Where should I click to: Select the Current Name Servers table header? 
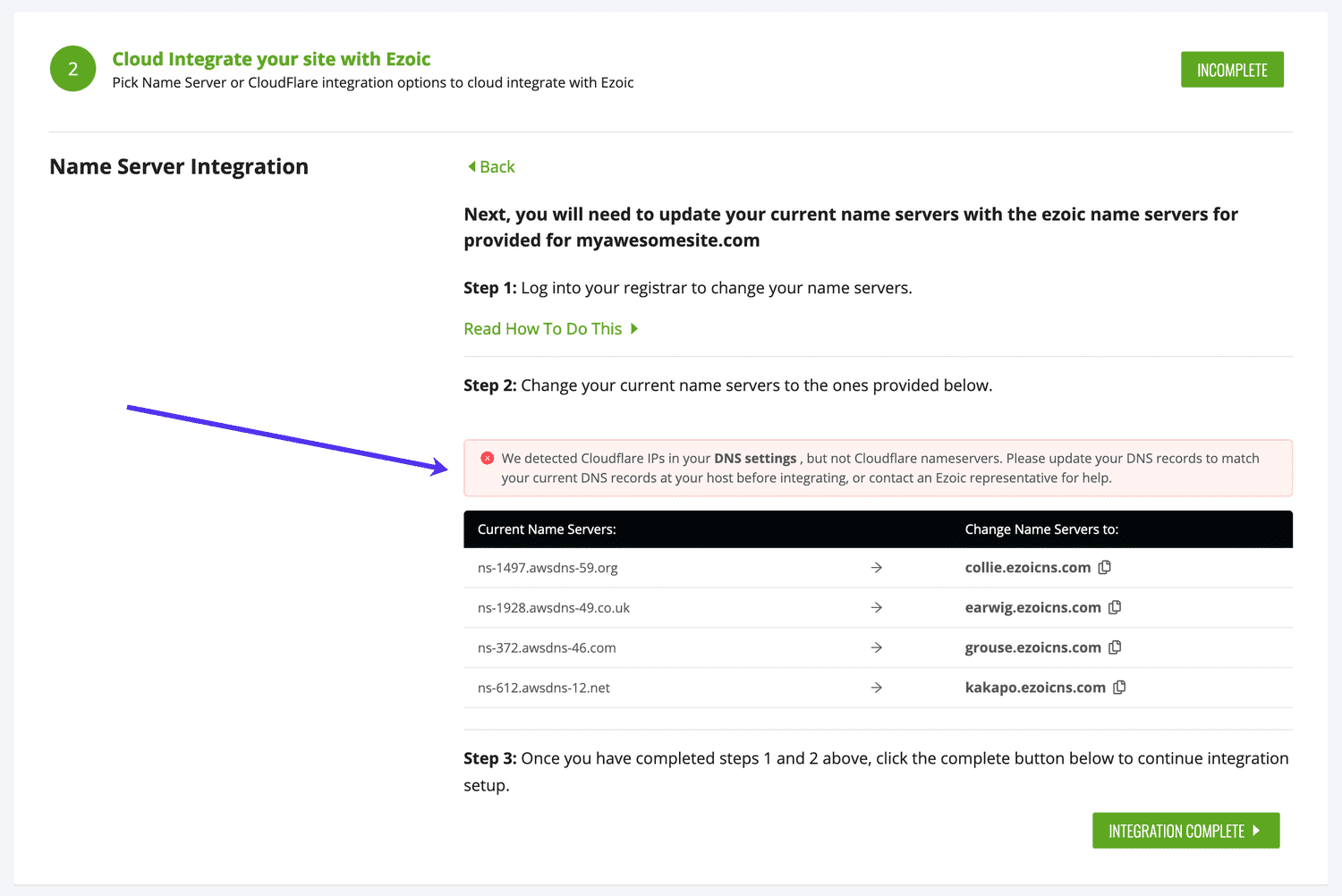(547, 528)
